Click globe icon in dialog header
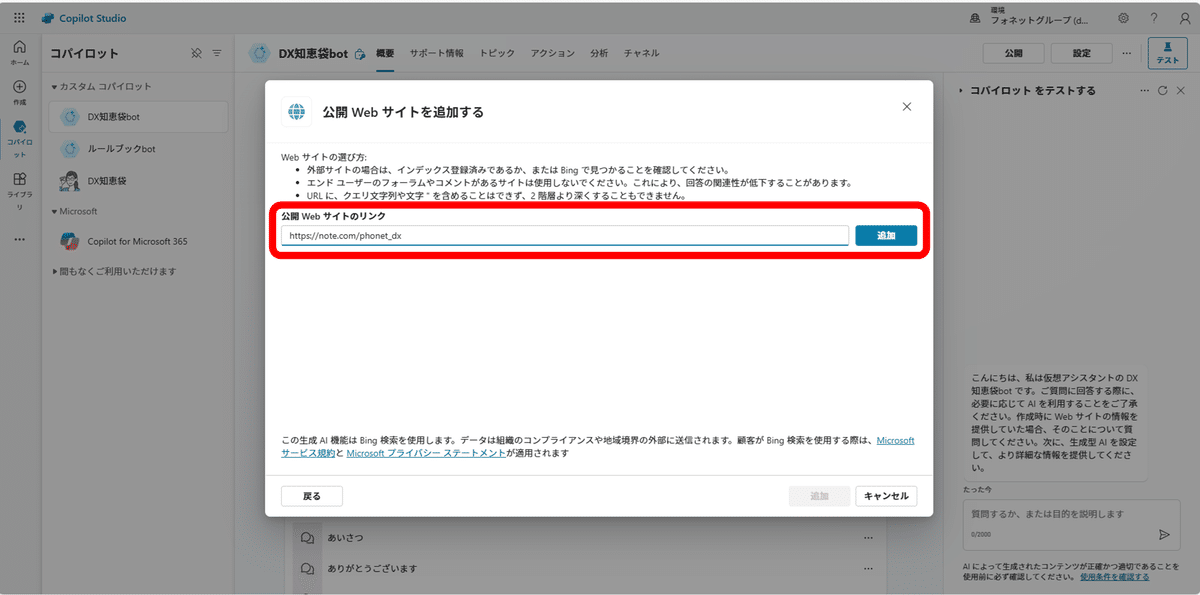The image size is (1200, 595). coord(296,112)
